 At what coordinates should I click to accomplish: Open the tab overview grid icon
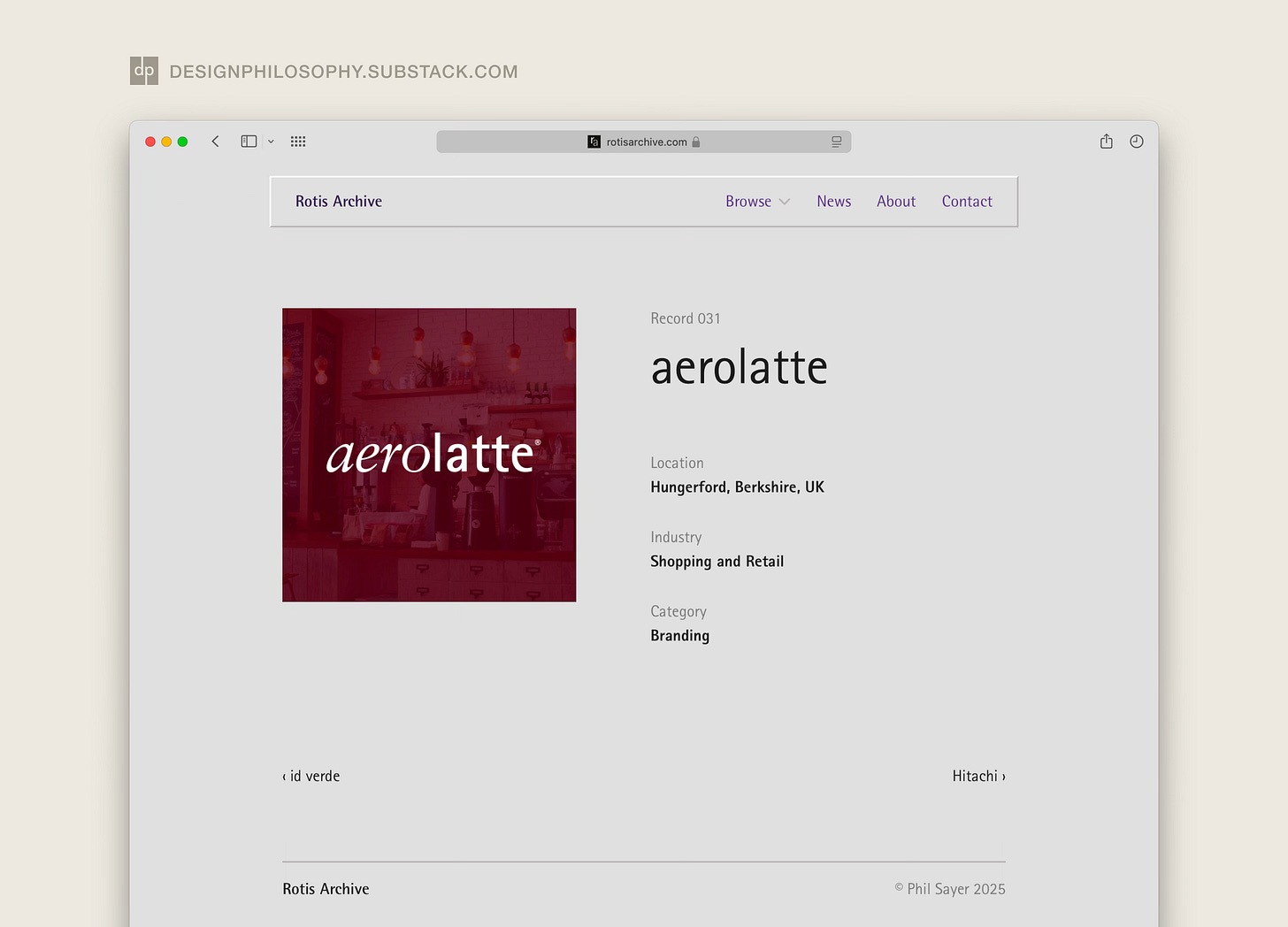point(298,142)
